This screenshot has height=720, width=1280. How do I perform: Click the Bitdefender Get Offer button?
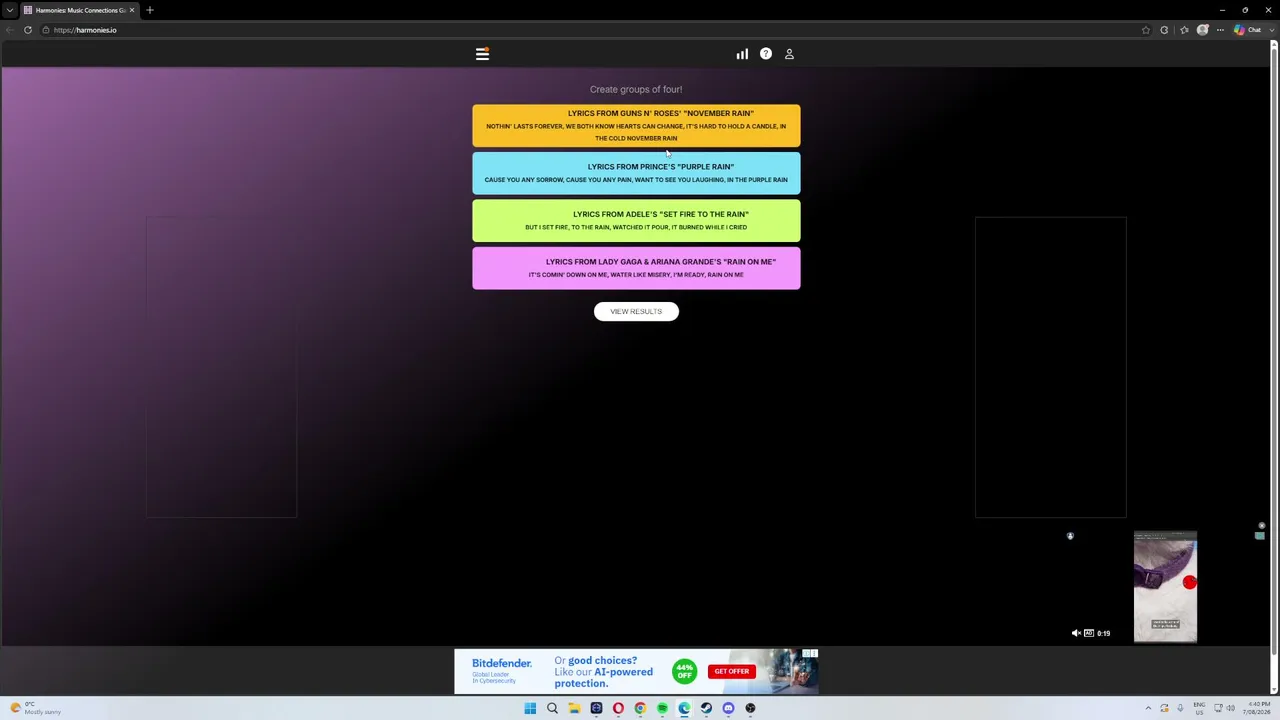[x=731, y=672]
